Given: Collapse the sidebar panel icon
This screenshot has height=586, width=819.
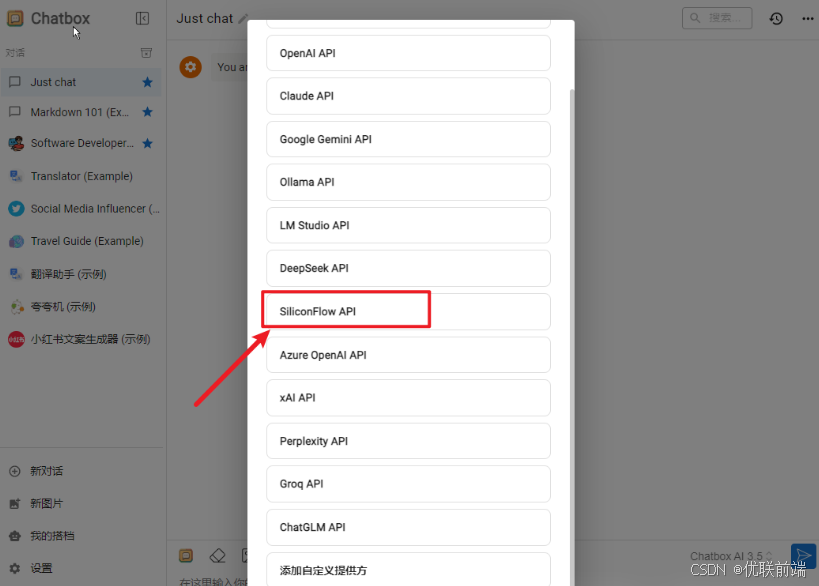Looking at the screenshot, I should pos(142,18).
